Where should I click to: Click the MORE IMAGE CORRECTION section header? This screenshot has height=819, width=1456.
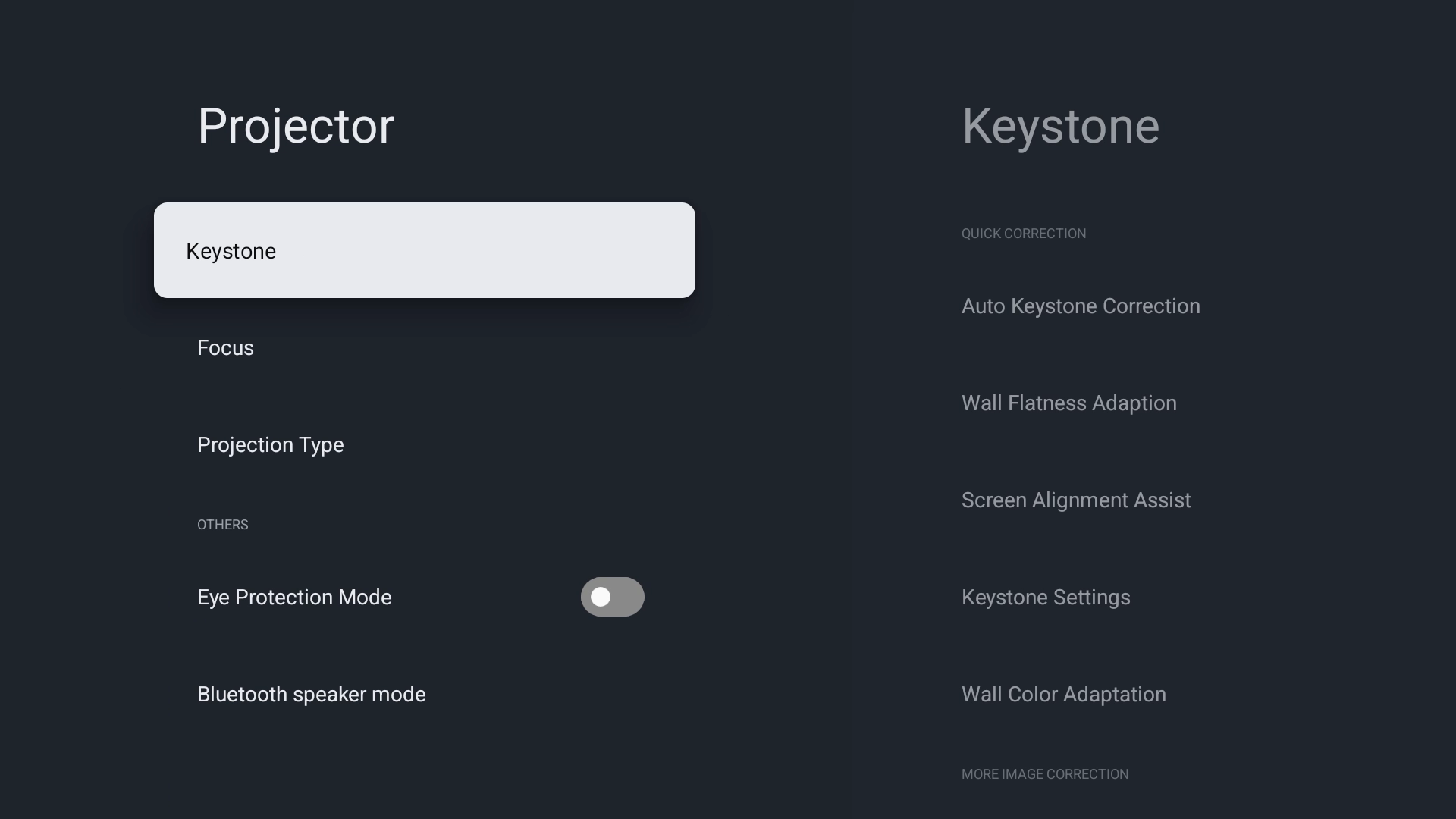coord(1044,774)
